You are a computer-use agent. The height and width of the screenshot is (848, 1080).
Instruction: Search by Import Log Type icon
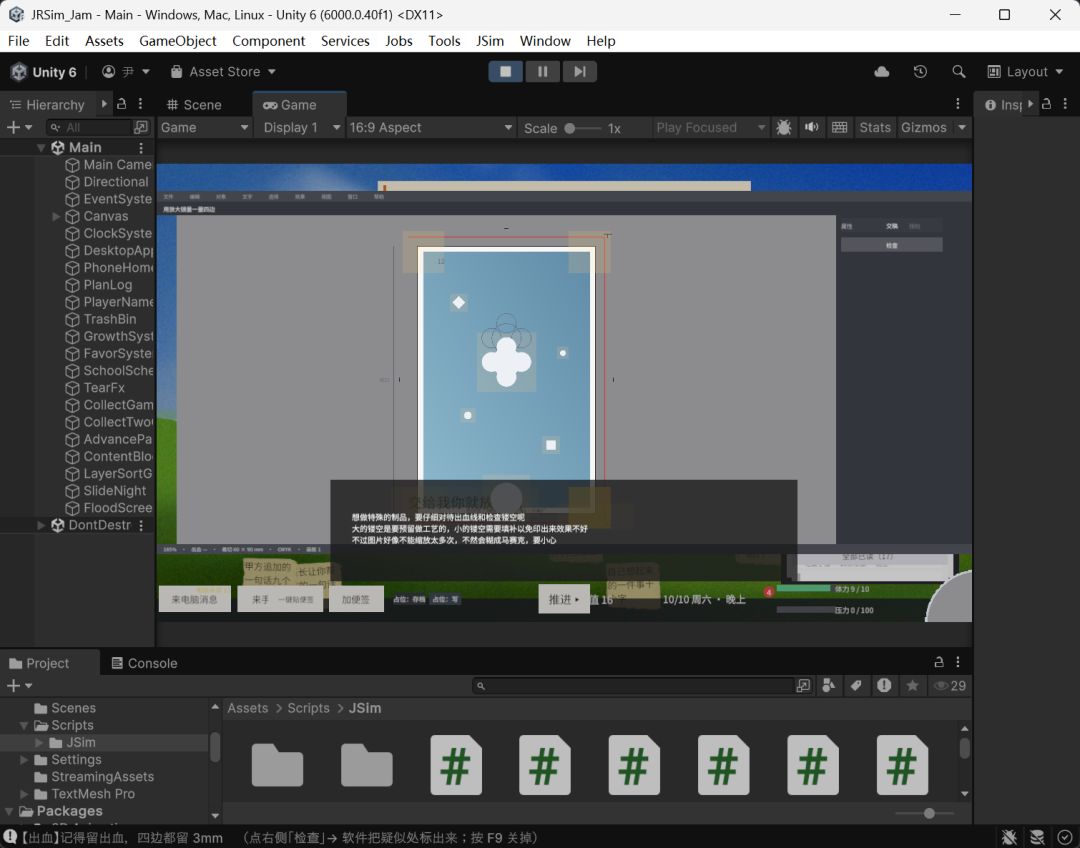[884, 685]
